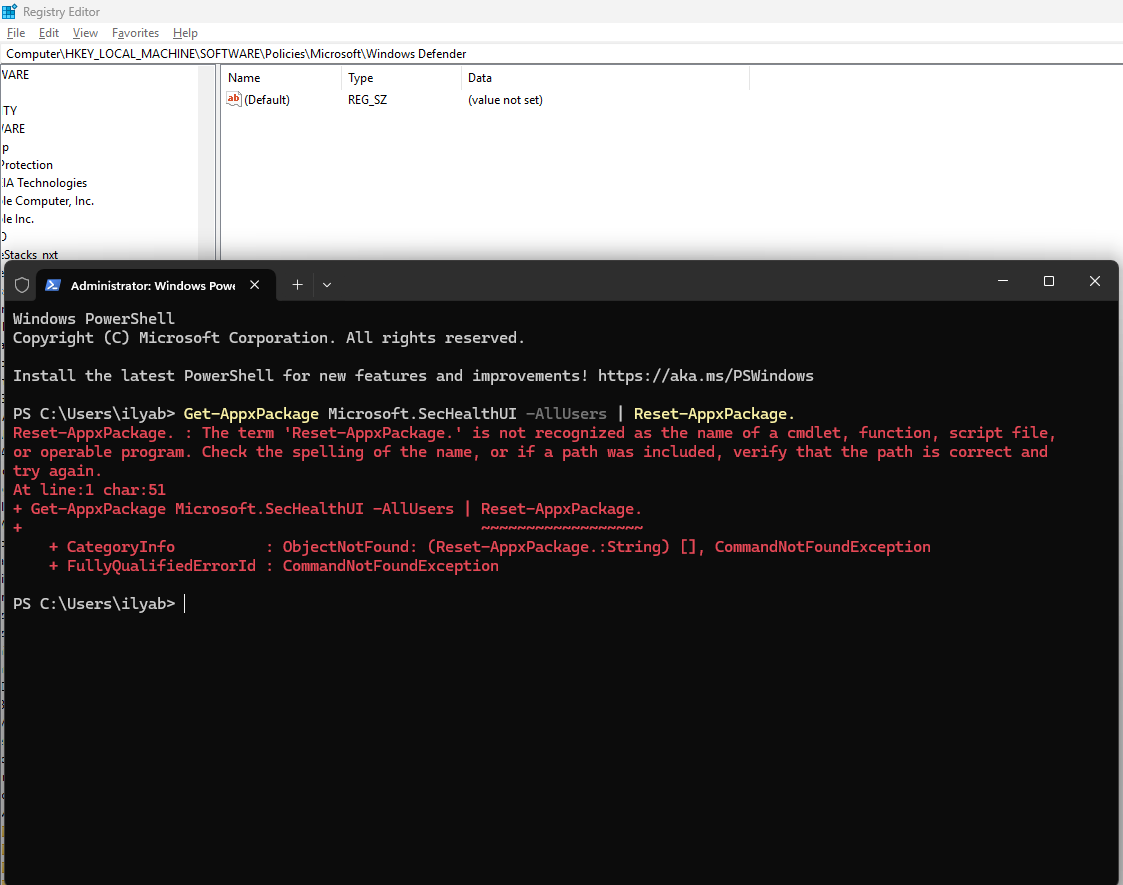
Task: Open a new terminal tab with the plus icon
Action: (297, 284)
